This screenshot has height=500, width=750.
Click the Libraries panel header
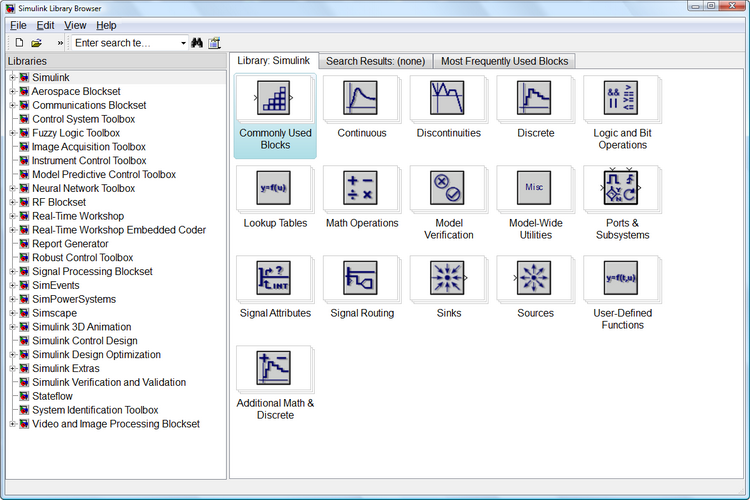(x=116, y=61)
